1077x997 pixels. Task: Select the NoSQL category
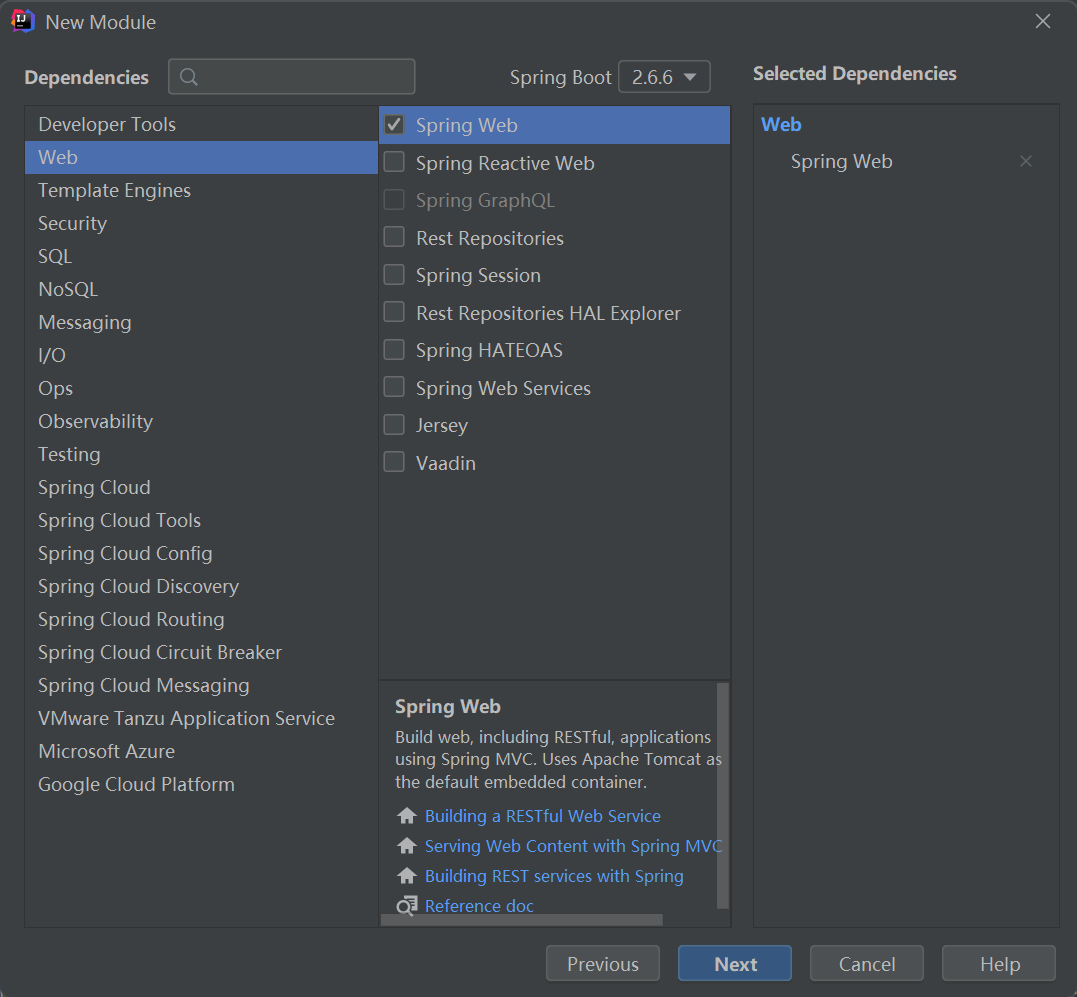pyautogui.click(x=201, y=289)
